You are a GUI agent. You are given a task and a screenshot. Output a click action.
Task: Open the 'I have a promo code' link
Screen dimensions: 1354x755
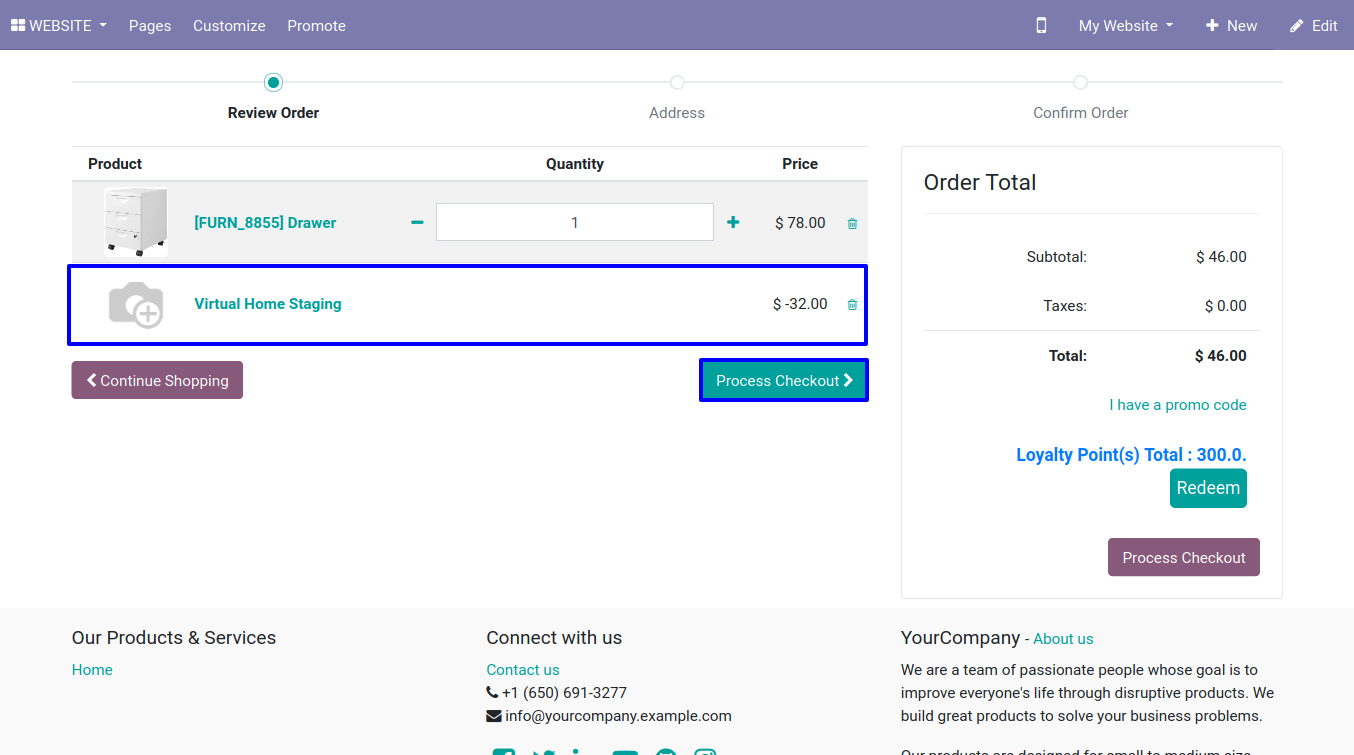pyautogui.click(x=1177, y=405)
